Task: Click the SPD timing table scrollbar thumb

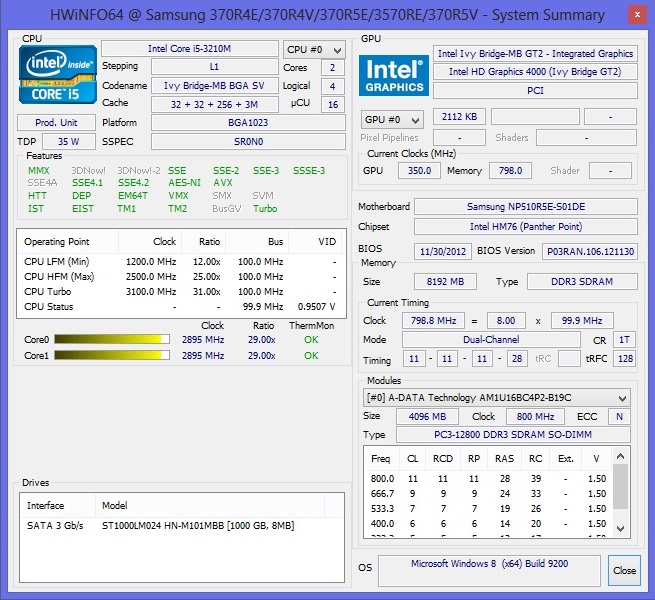Action: [x=620, y=487]
